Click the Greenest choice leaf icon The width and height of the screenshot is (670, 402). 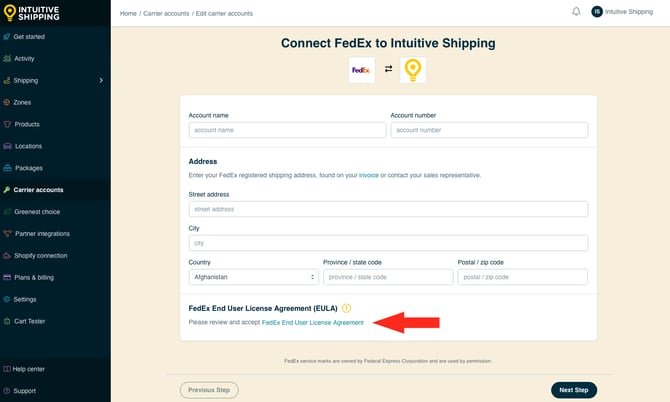tap(7, 211)
